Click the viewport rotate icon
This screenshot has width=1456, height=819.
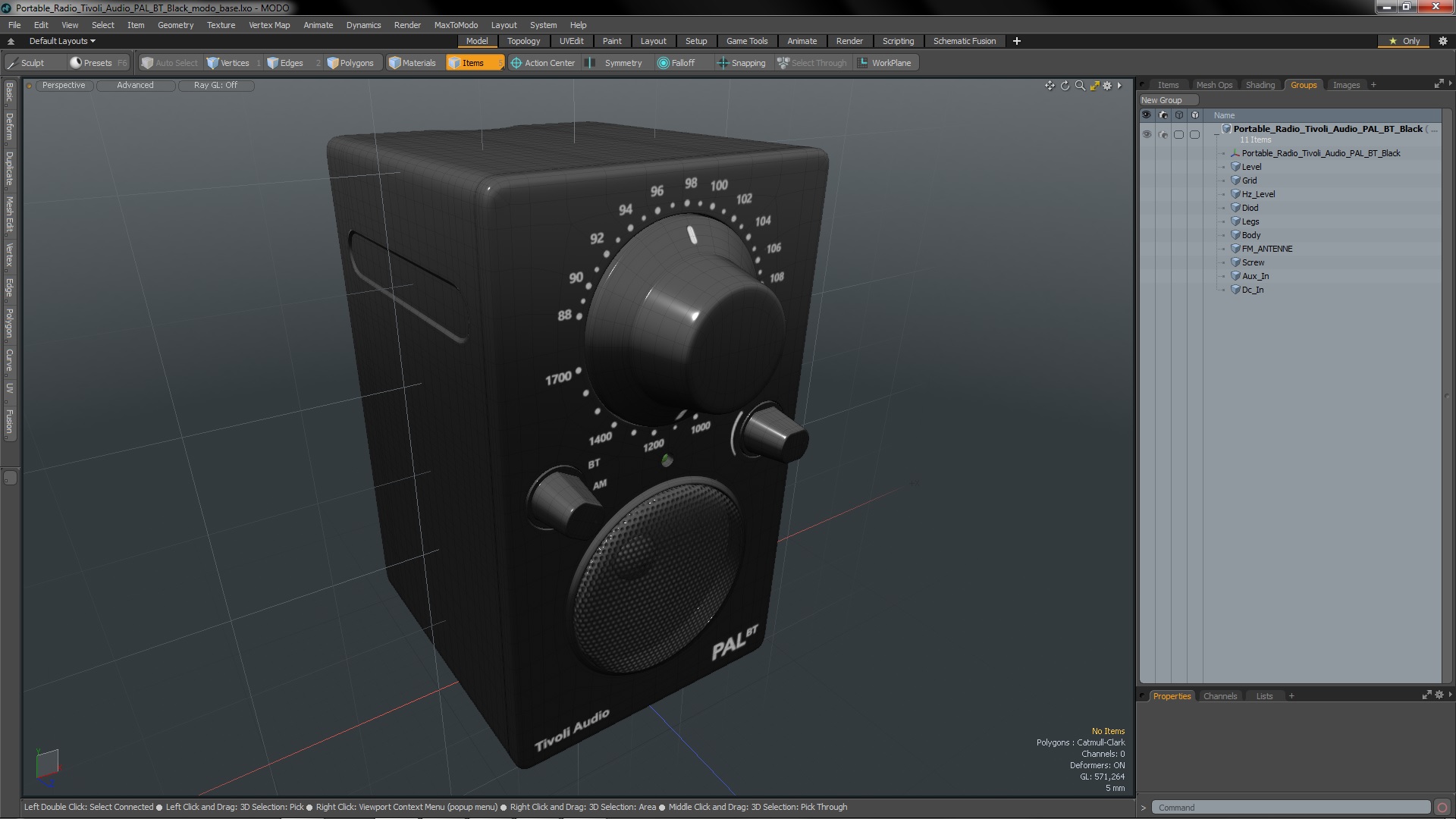1065,86
